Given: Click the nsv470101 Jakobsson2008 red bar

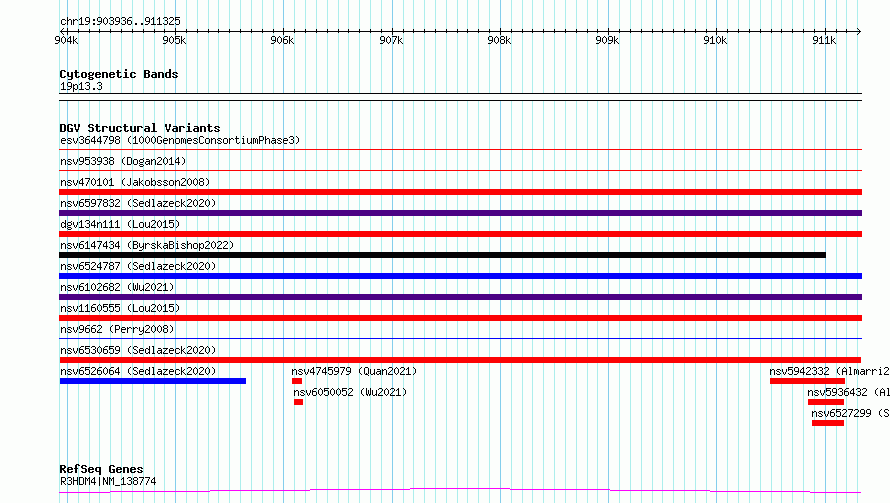Looking at the screenshot, I should tap(460, 192).
